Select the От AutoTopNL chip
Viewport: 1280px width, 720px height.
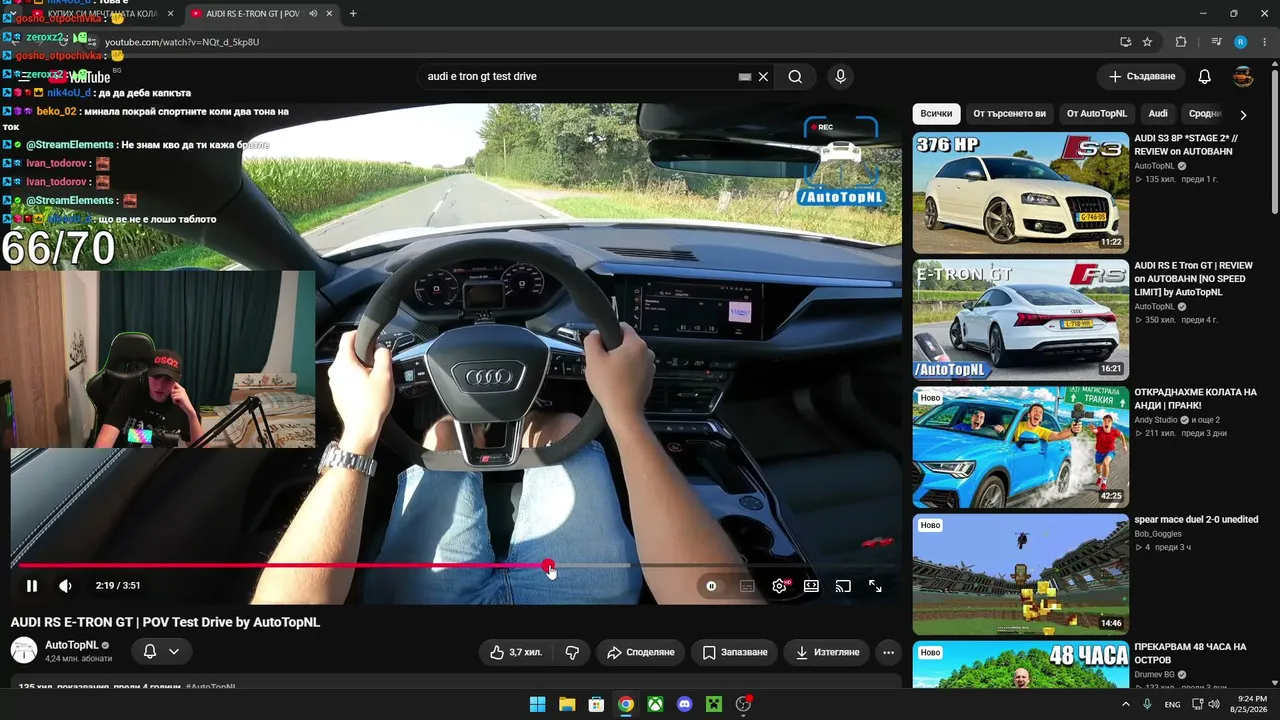pyautogui.click(x=1096, y=114)
